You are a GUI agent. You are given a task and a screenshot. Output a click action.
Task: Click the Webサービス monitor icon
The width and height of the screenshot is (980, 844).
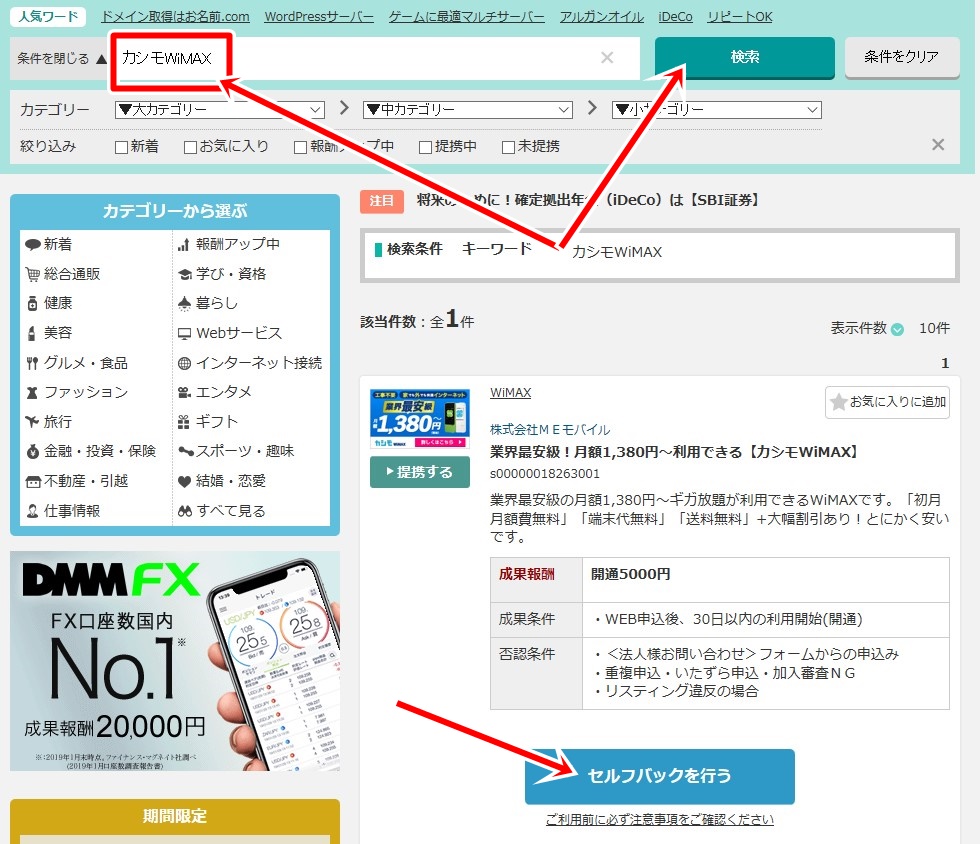[184, 333]
